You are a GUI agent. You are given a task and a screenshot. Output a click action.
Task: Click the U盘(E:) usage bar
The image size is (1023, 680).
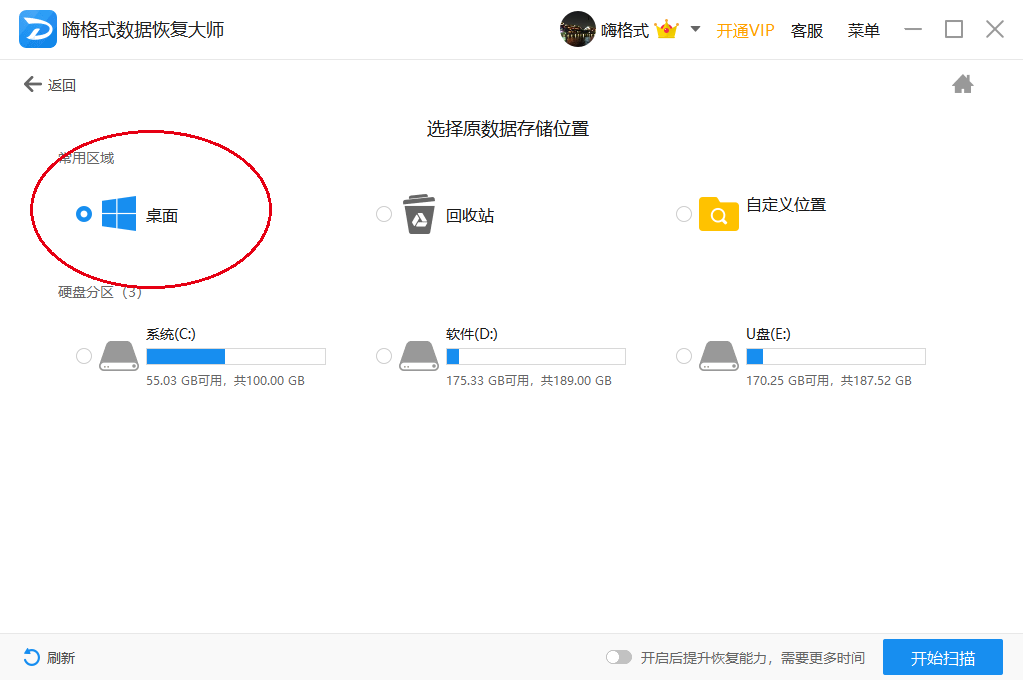pyautogui.click(x=836, y=356)
